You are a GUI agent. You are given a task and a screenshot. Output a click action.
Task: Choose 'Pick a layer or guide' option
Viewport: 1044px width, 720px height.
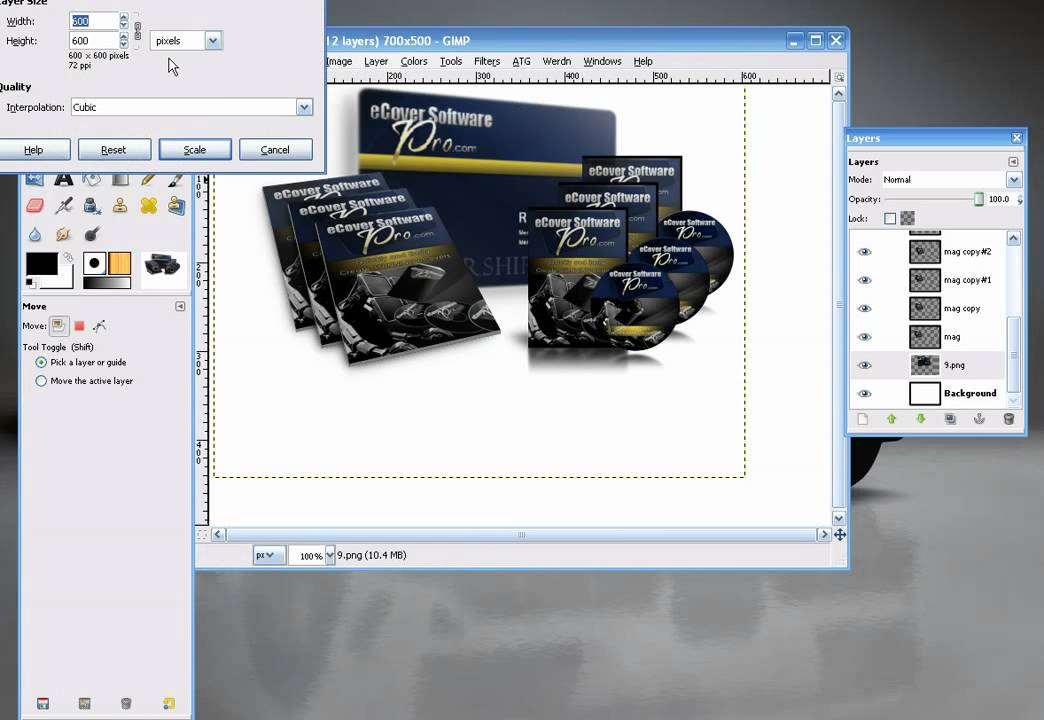81,362
